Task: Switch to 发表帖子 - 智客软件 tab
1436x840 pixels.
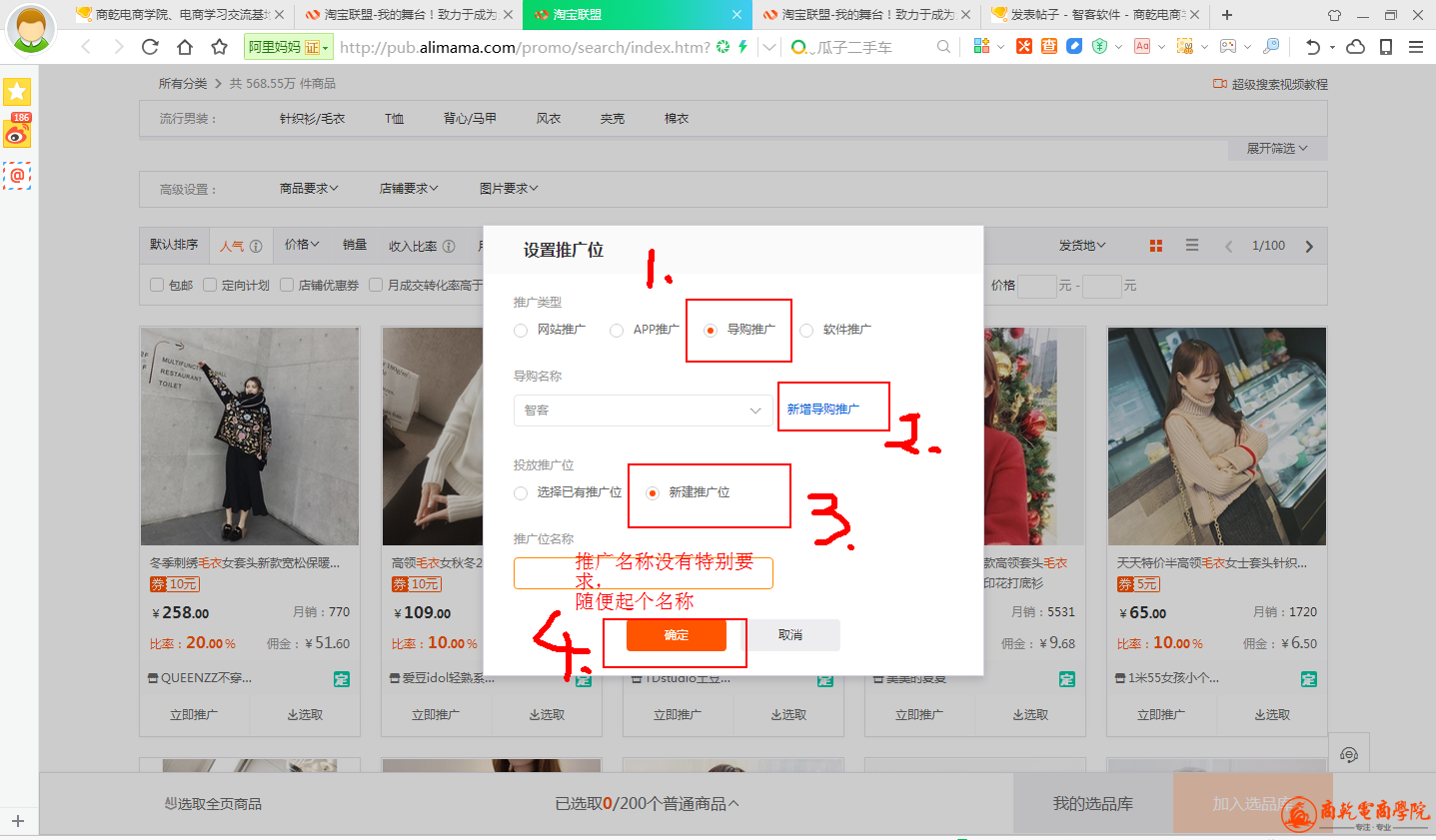Action: click(x=1096, y=15)
